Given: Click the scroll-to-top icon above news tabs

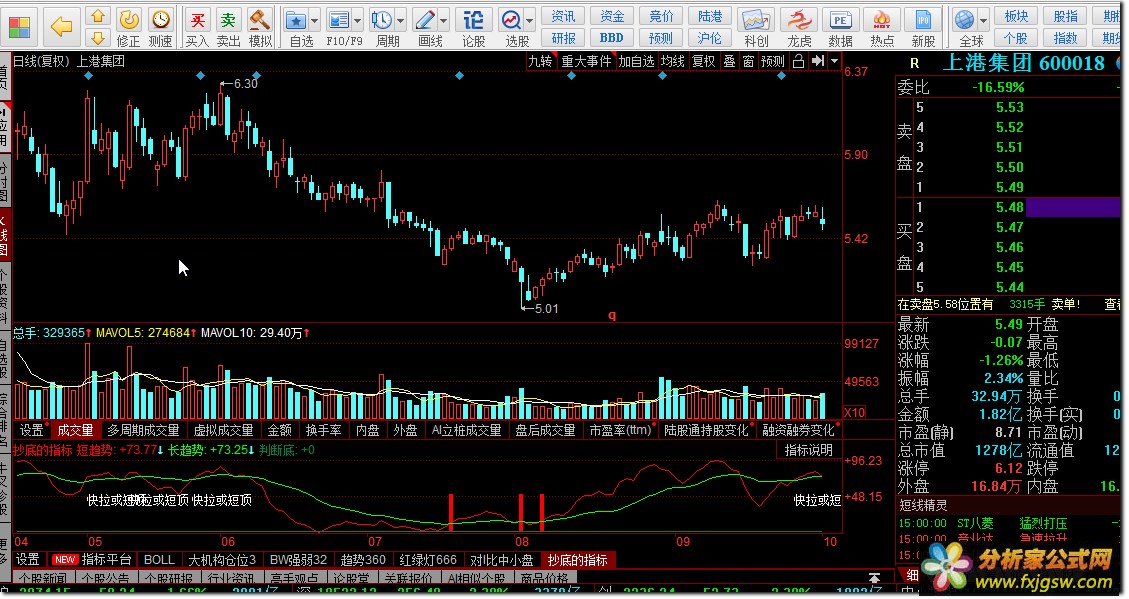Looking at the screenshot, I should (x=874, y=578).
